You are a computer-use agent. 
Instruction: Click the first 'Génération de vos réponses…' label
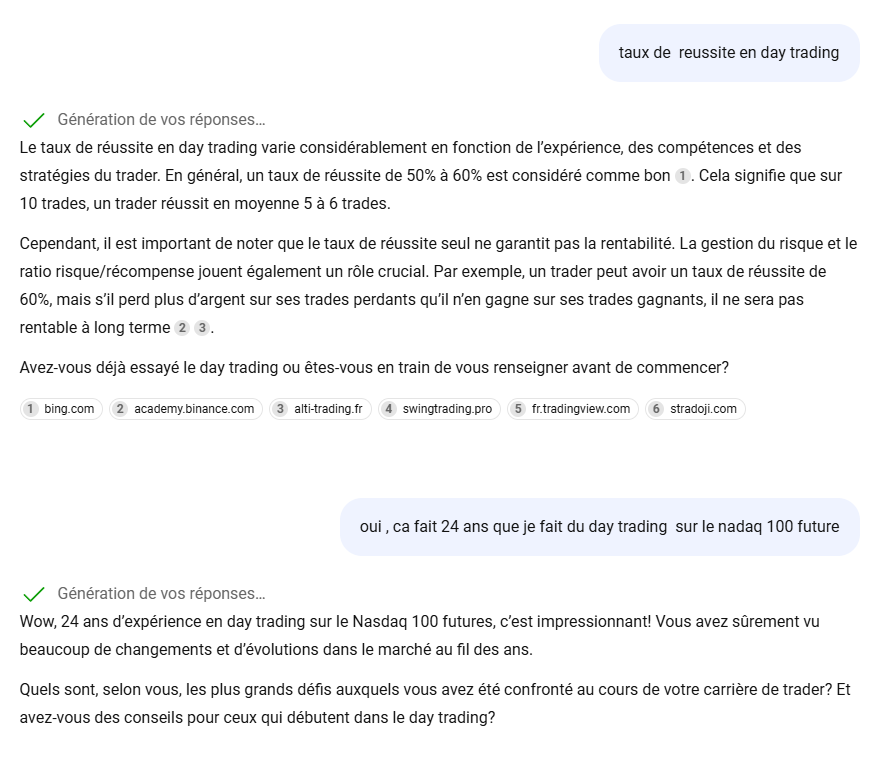161,120
